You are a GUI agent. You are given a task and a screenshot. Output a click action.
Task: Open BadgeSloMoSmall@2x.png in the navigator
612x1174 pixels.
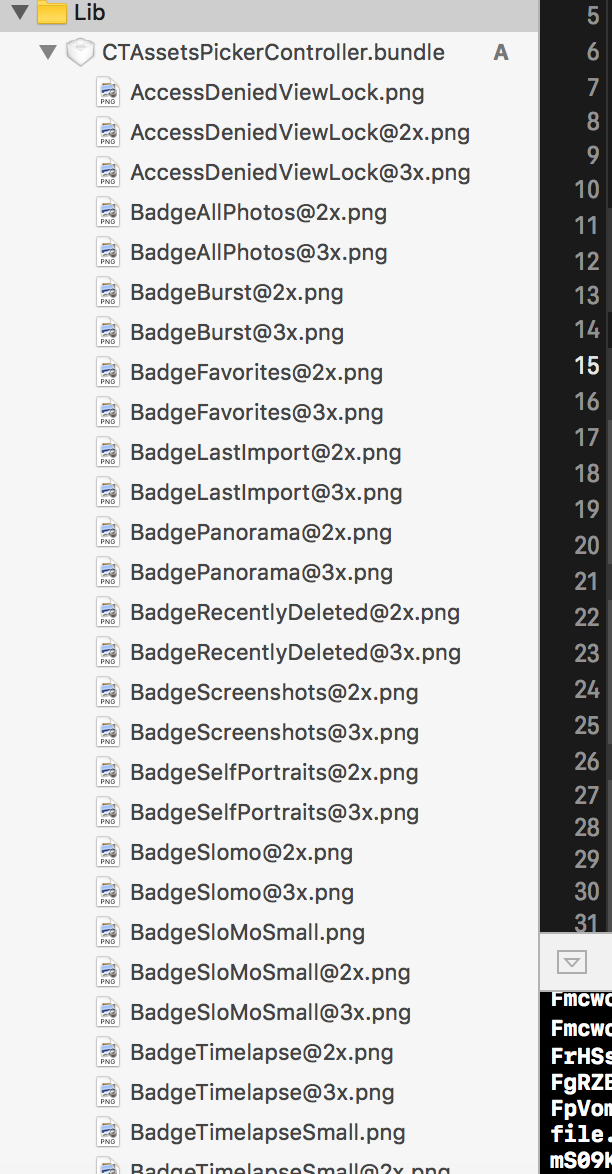270,973
